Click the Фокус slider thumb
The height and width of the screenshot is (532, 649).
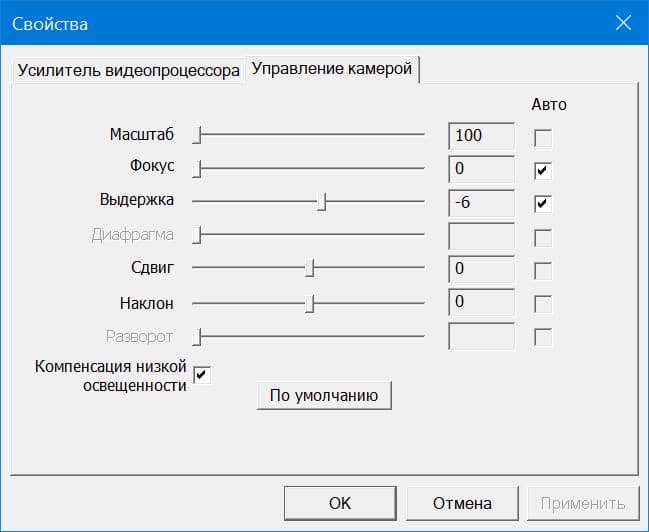click(198, 169)
